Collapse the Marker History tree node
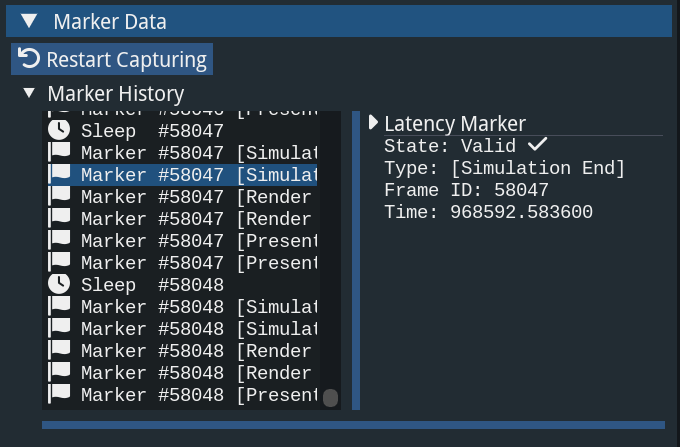The height and width of the screenshot is (447, 680). [29, 94]
